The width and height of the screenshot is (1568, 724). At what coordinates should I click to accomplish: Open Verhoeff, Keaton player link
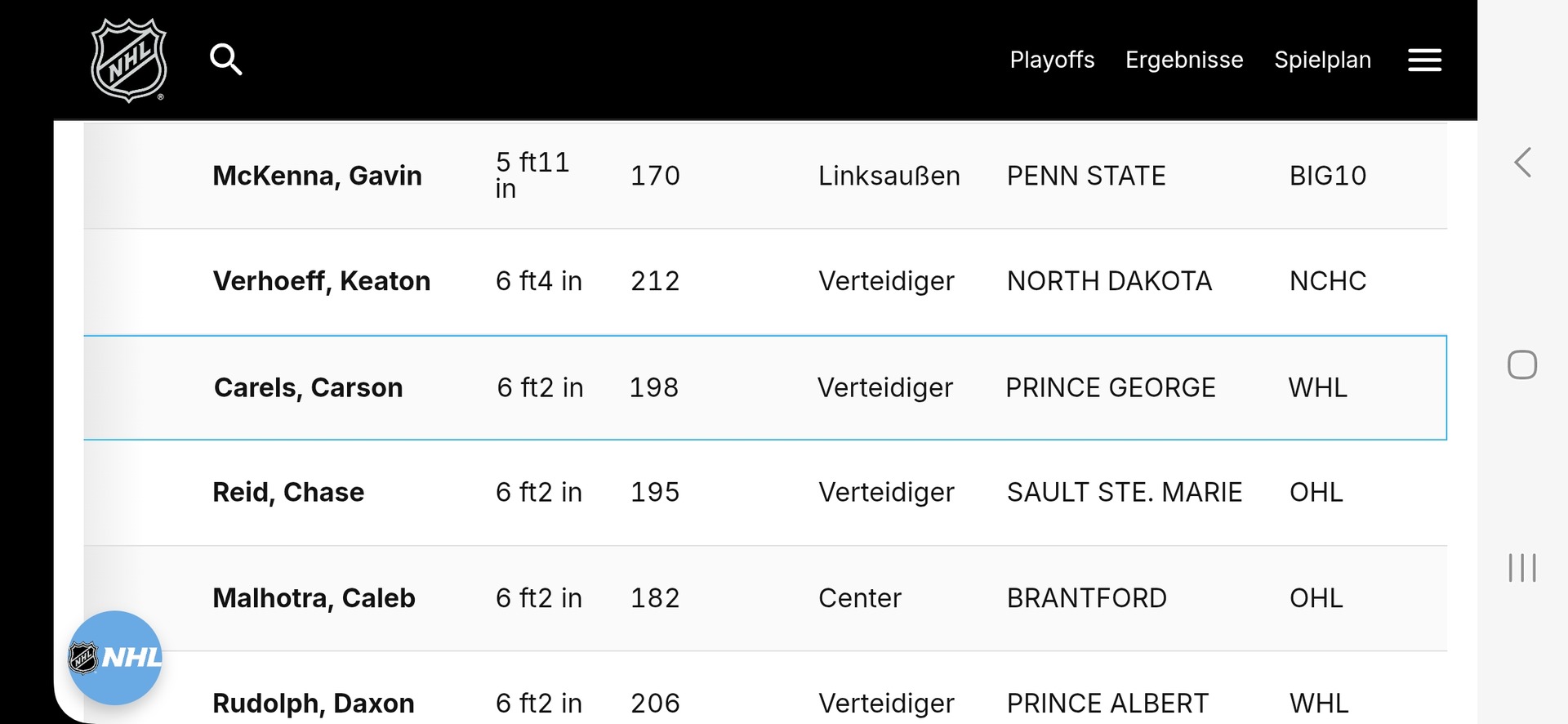pos(321,281)
